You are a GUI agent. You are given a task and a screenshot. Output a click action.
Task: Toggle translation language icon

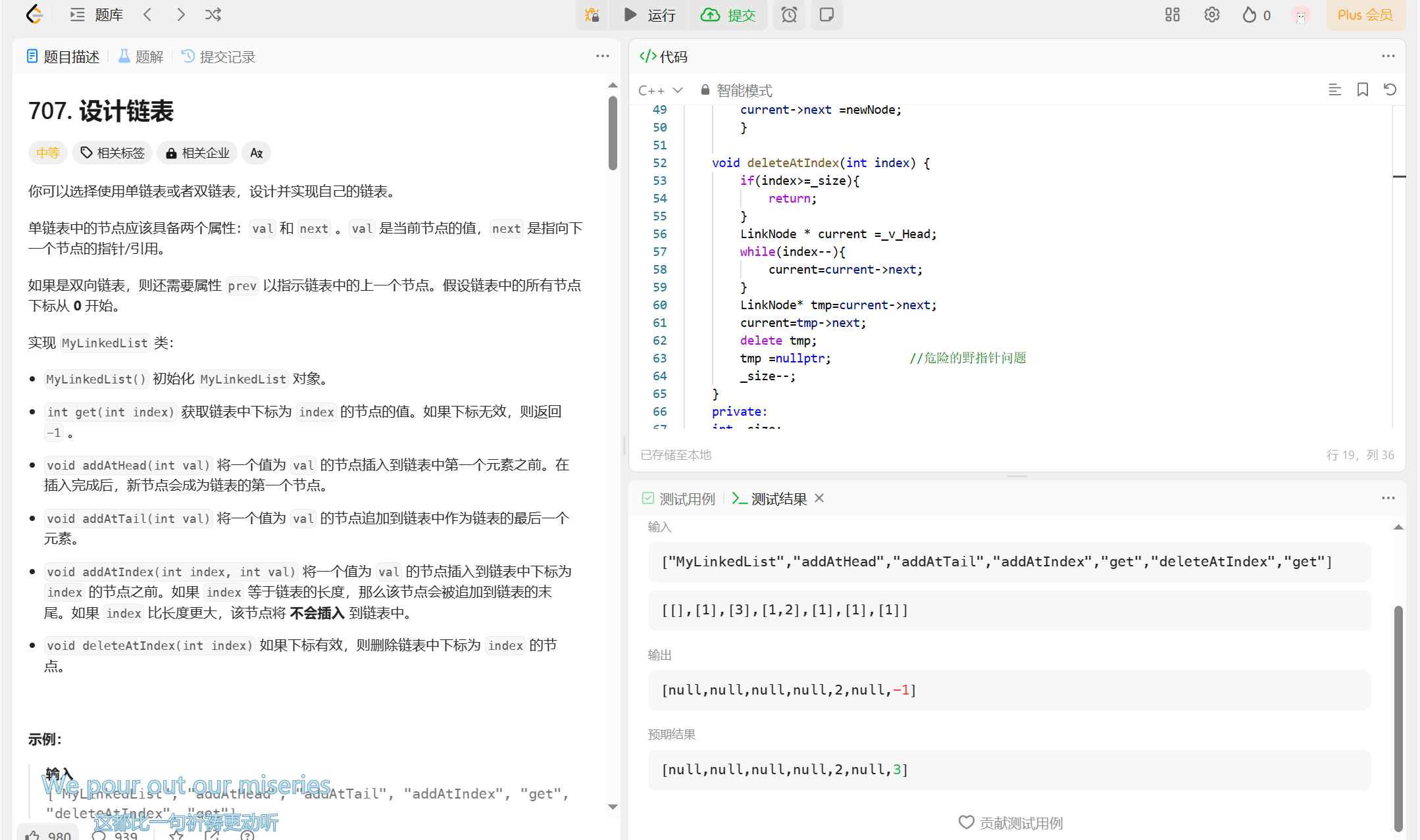[x=257, y=153]
